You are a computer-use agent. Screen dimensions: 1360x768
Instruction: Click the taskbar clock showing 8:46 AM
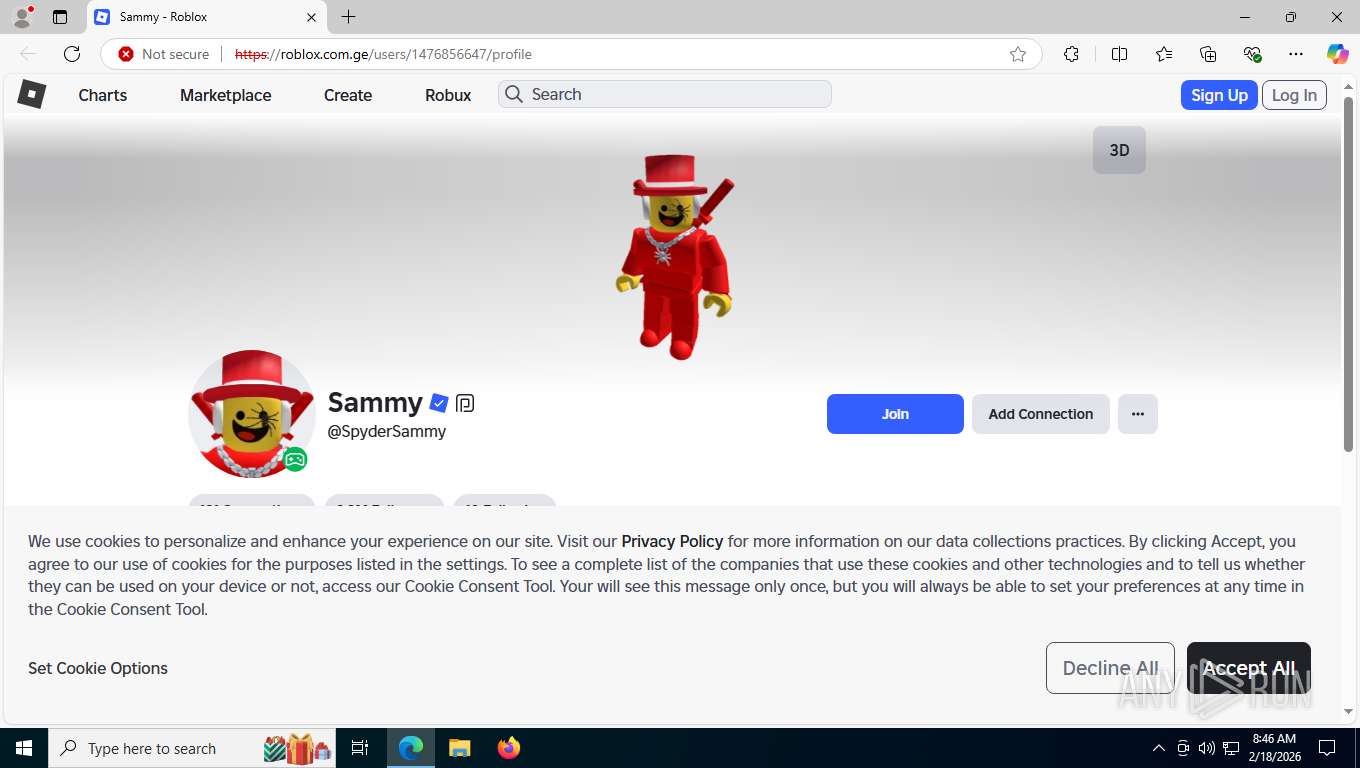tap(1274, 748)
